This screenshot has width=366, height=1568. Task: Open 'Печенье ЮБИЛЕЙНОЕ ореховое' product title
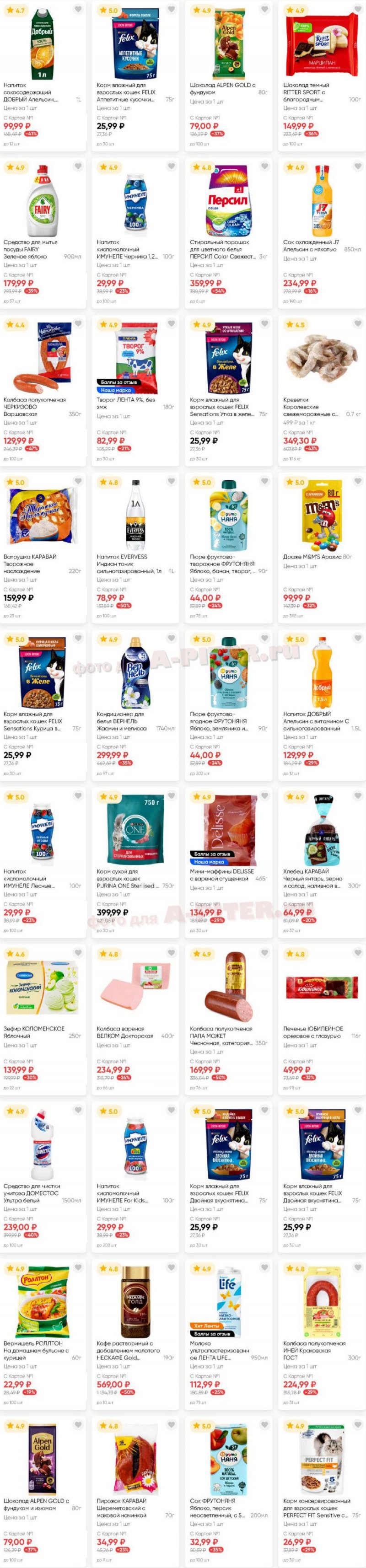pos(313,1032)
